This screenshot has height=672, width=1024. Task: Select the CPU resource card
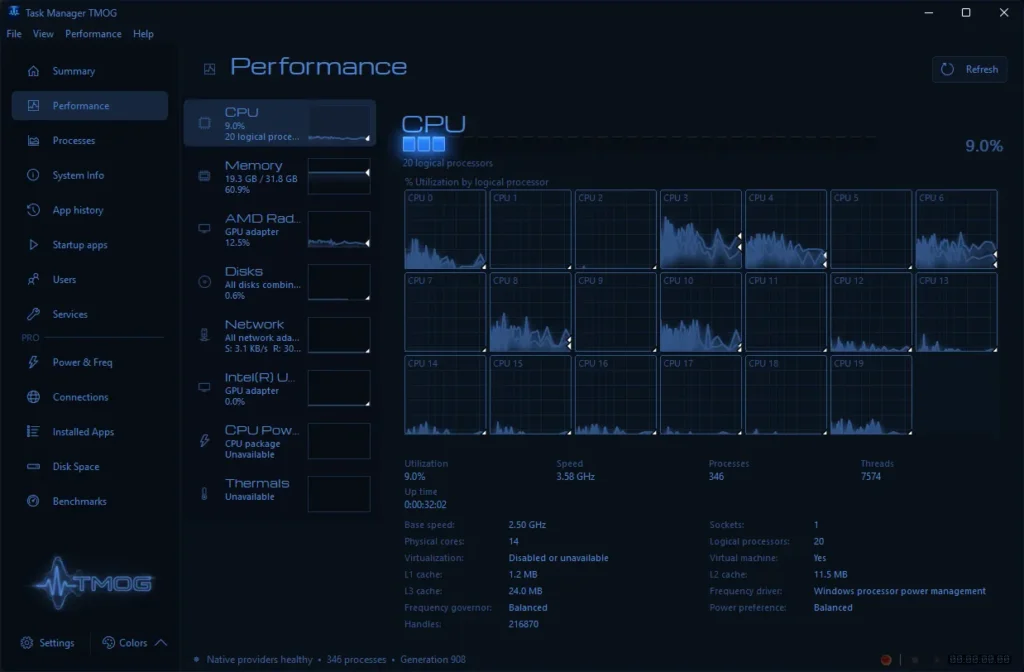pos(280,123)
